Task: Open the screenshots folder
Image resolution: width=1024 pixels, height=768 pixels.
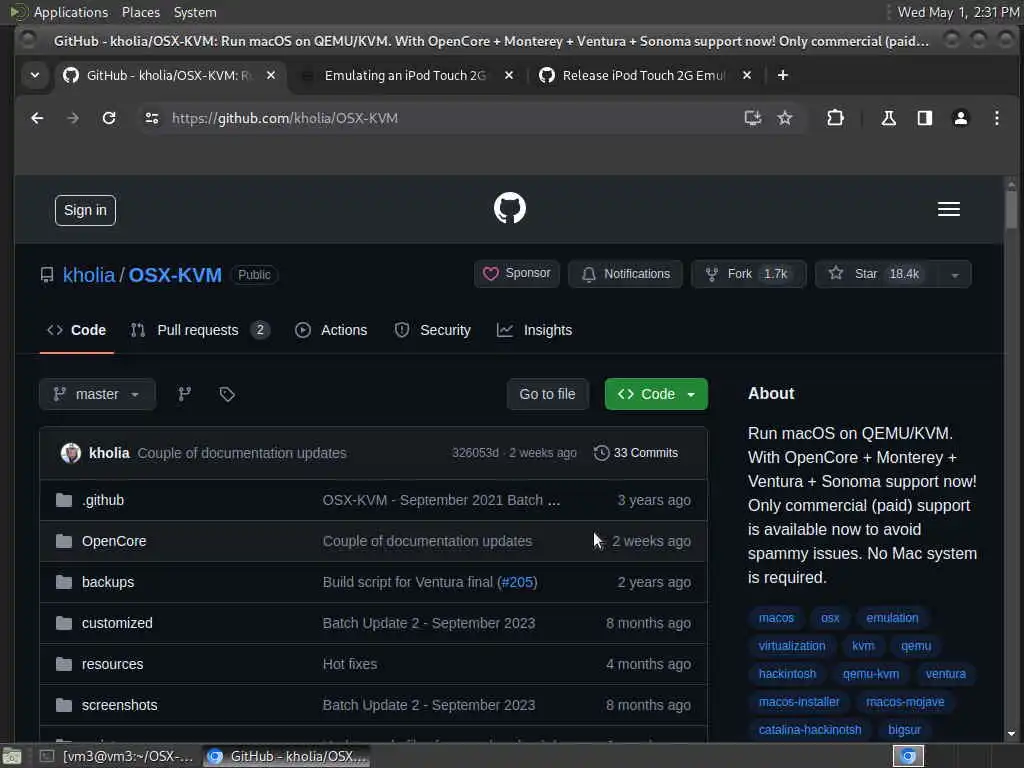Action: pos(120,705)
